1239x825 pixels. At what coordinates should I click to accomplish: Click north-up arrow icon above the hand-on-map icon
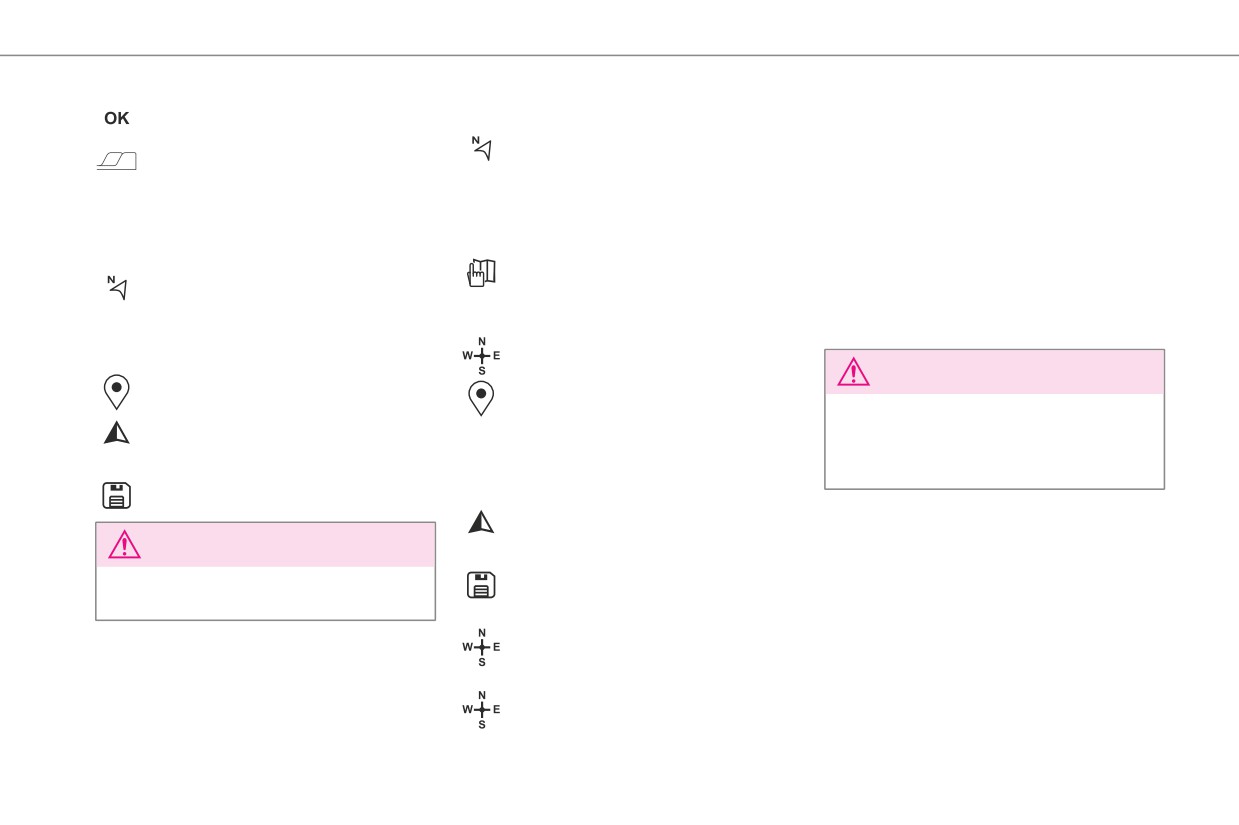tap(483, 149)
